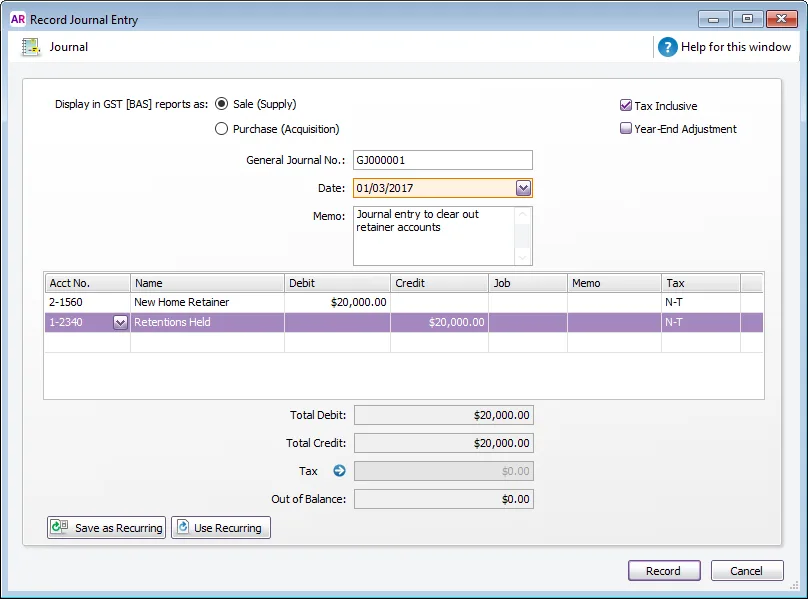Image resolution: width=808 pixels, height=599 pixels.
Task: Click the Name column header
Action: [x=207, y=283]
